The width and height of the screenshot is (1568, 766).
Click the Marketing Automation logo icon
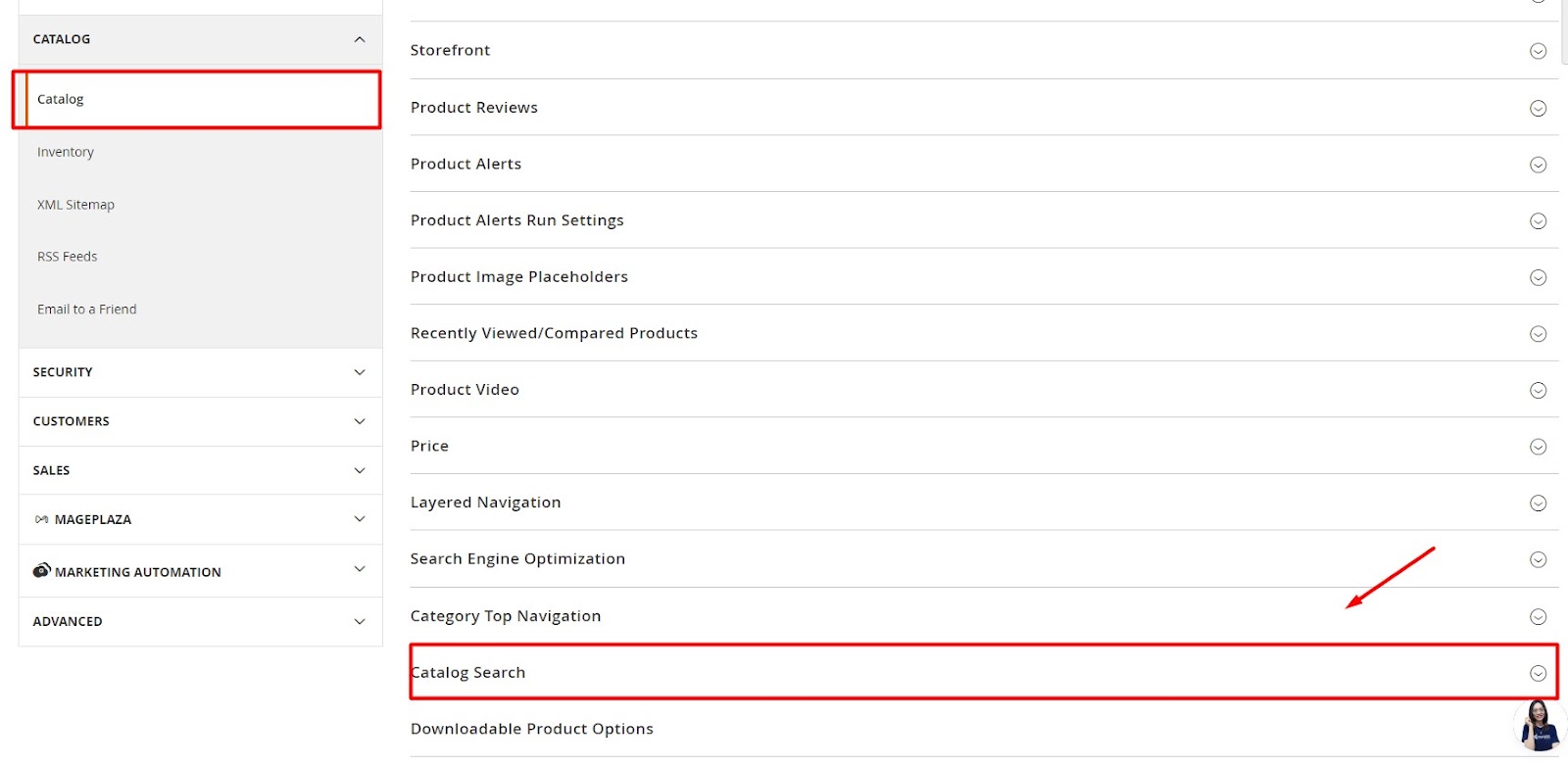[41, 570]
